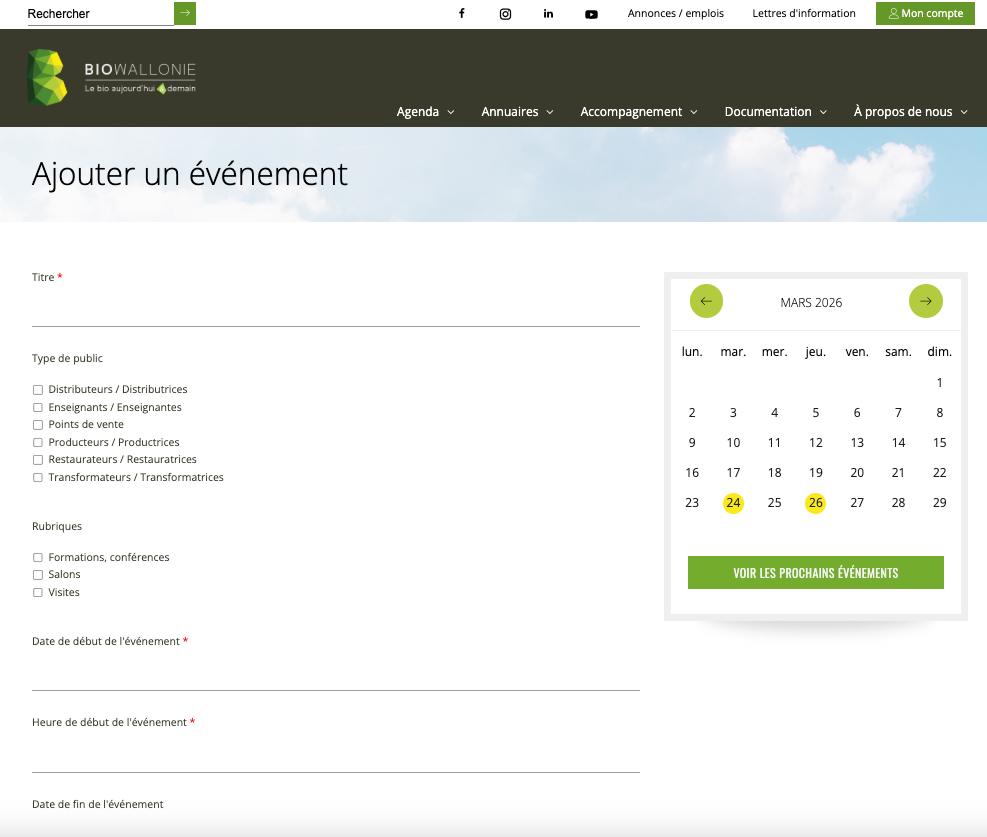Screen dimensions: 987x837
Task: Go to previous month in calendar
Action: (x=706, y=301)
